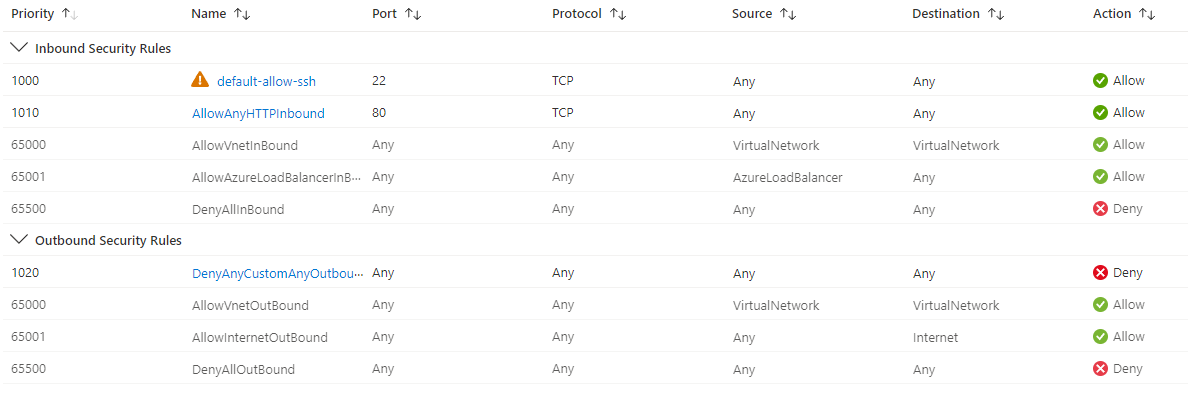Collapse the Inbound Security Rules section
The height and width of the screenshot is (397, 1188).
pyautogui.click(x=18, y=48)
